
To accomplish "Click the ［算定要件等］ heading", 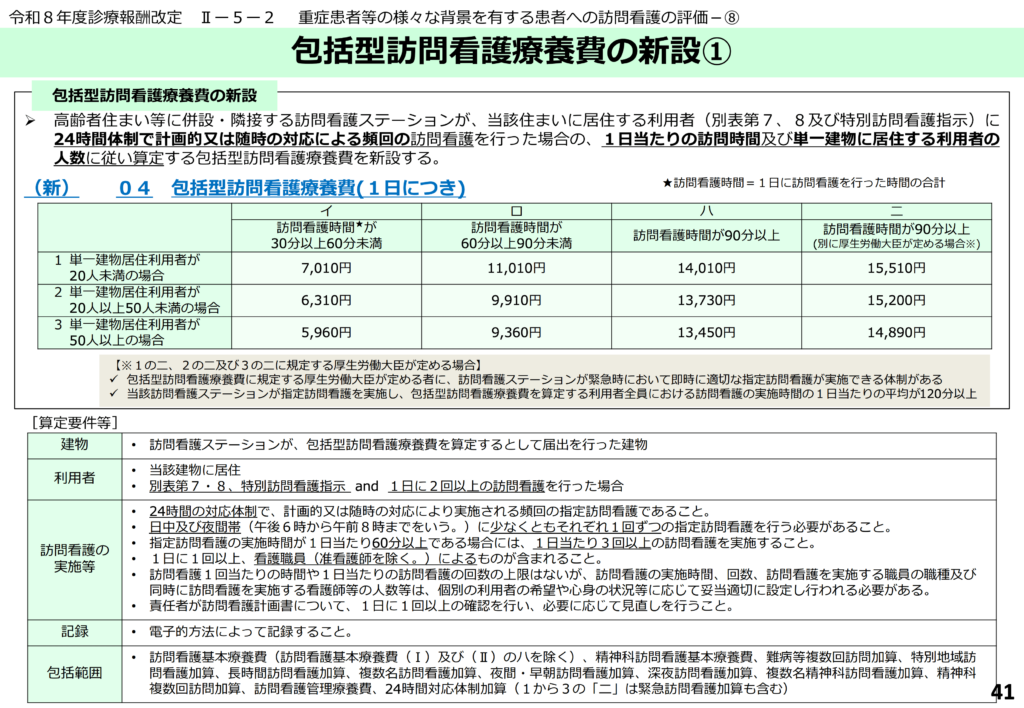I will point(76,421).
